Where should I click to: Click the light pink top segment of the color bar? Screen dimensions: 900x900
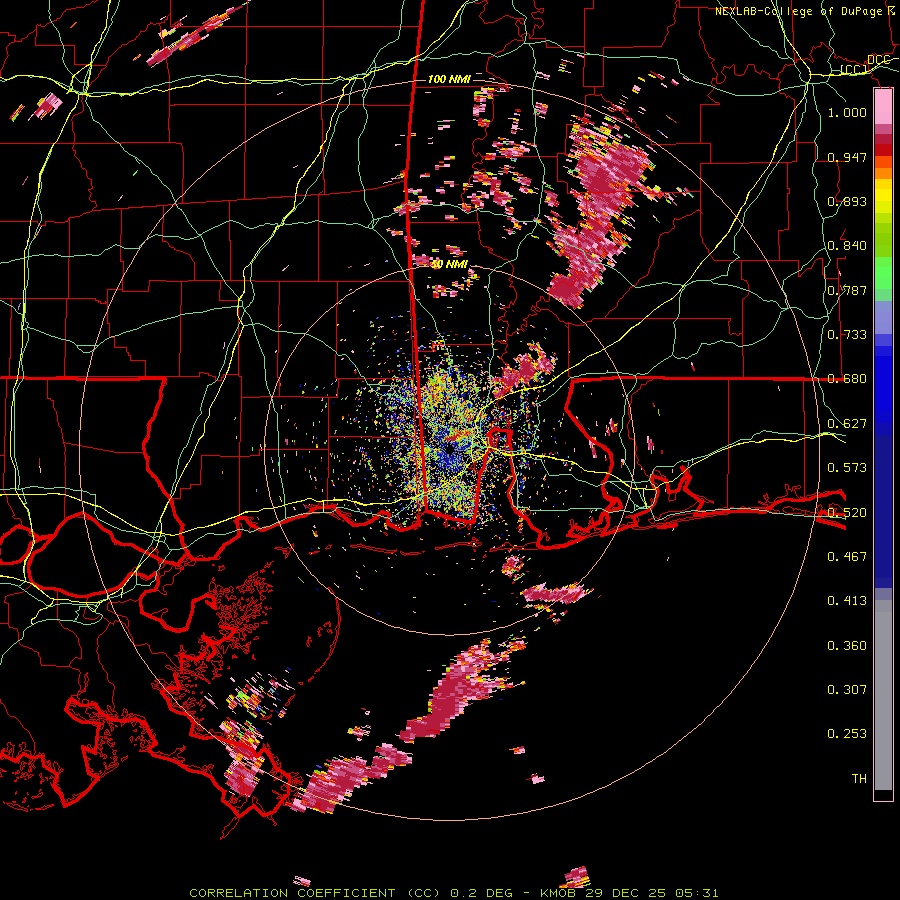(883, 107)
